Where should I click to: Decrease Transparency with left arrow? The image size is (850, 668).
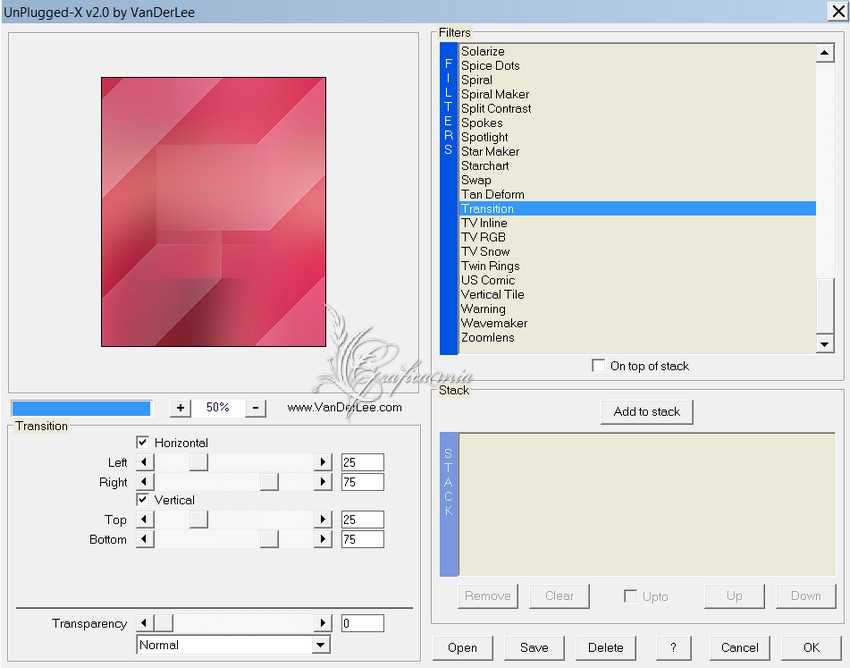coord(145,623)
